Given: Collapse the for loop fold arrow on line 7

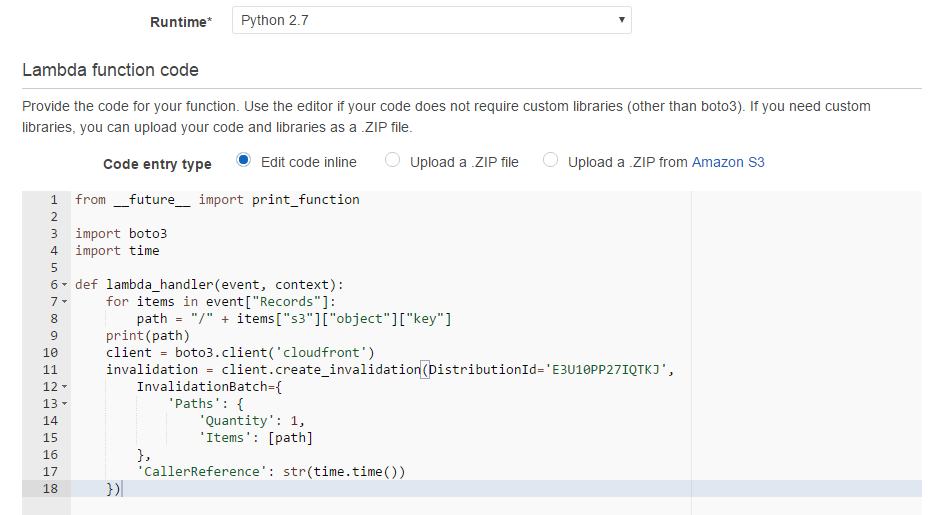Looking at the screenshot, I should 64,302.
